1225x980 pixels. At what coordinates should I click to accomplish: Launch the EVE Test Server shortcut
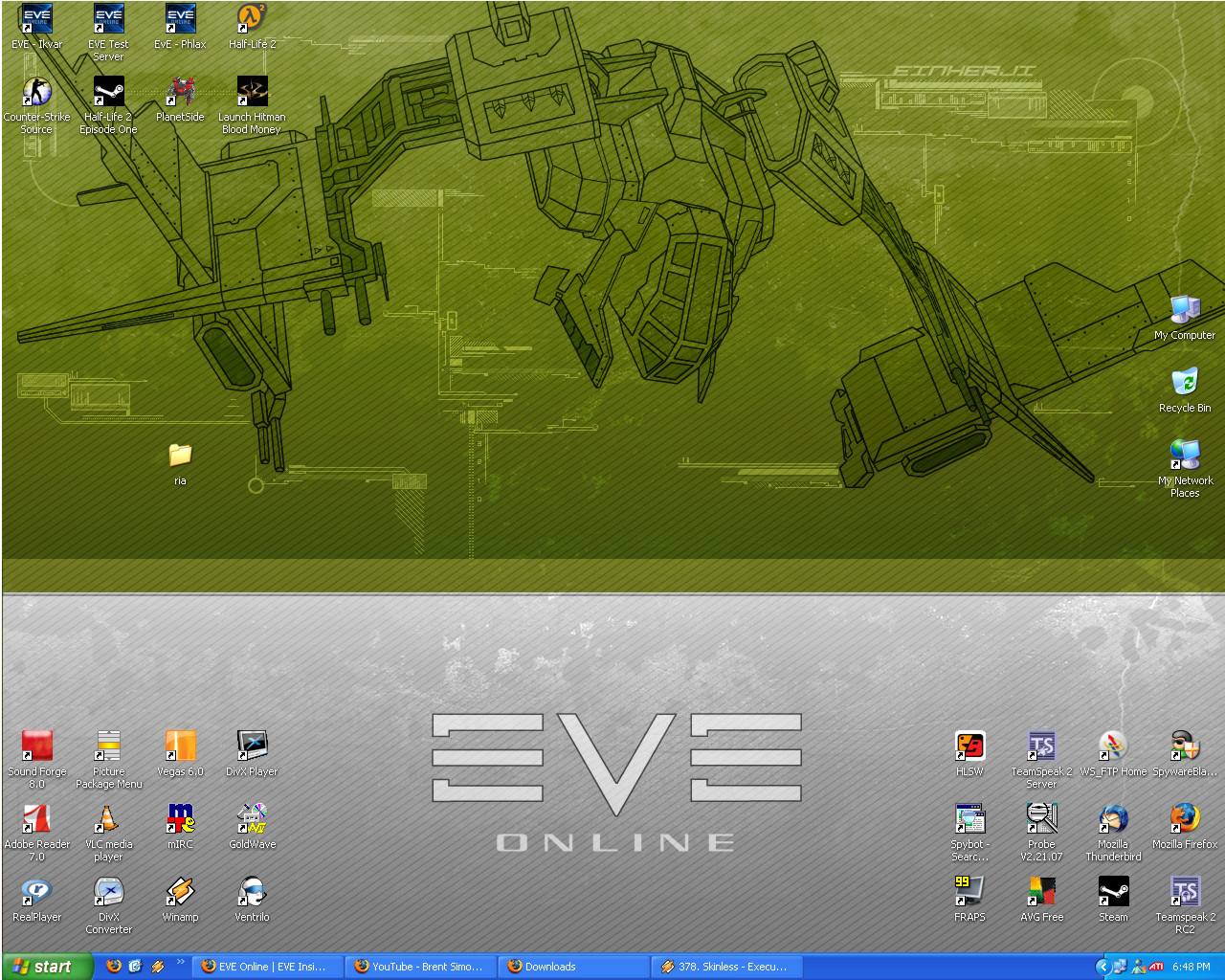108,33
